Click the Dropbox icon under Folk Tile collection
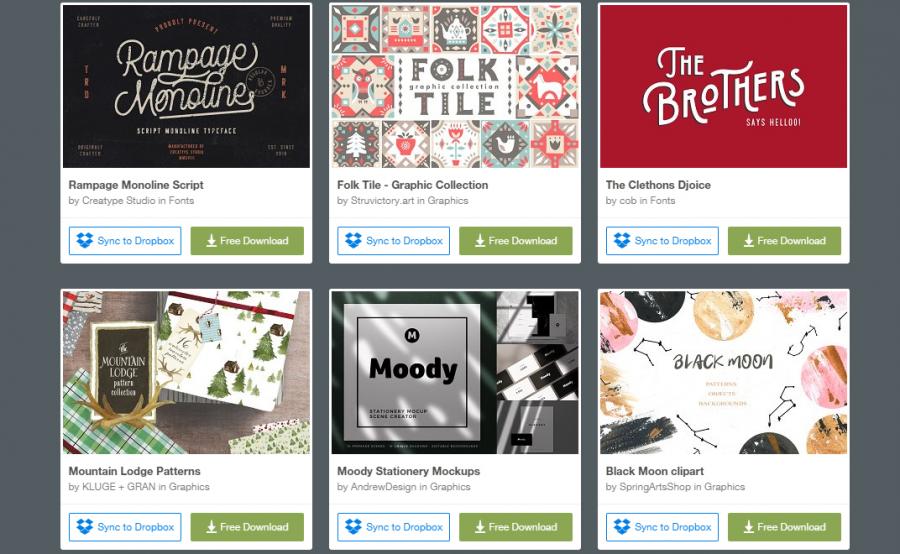This screenshot has height=554, width=900. 354,241
